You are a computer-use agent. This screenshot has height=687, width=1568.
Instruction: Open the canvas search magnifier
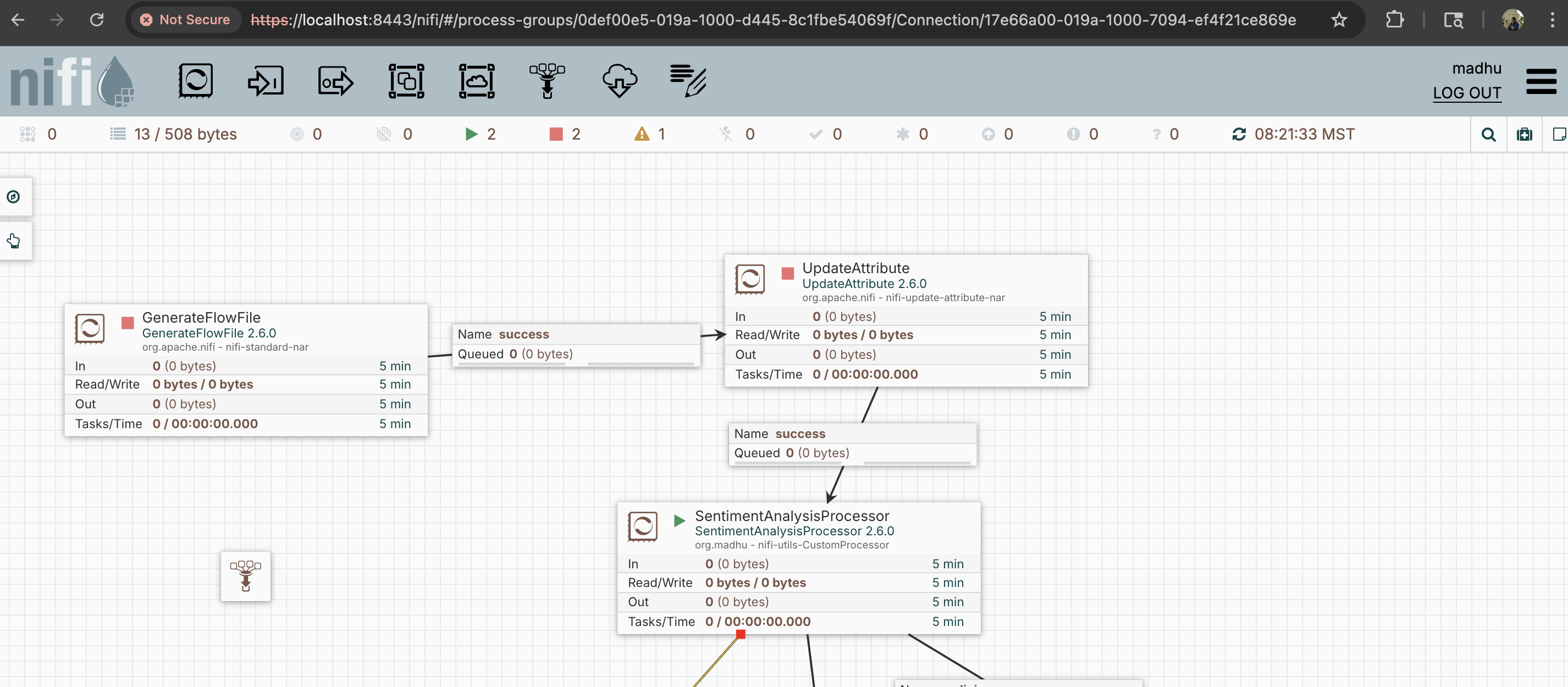[x=1489, y=135]
